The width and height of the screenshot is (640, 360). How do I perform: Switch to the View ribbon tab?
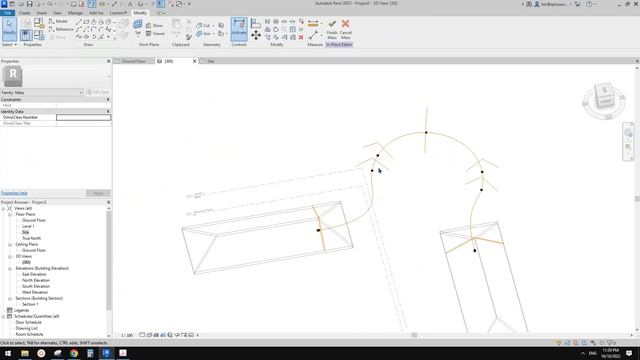(x=57, y=13)
